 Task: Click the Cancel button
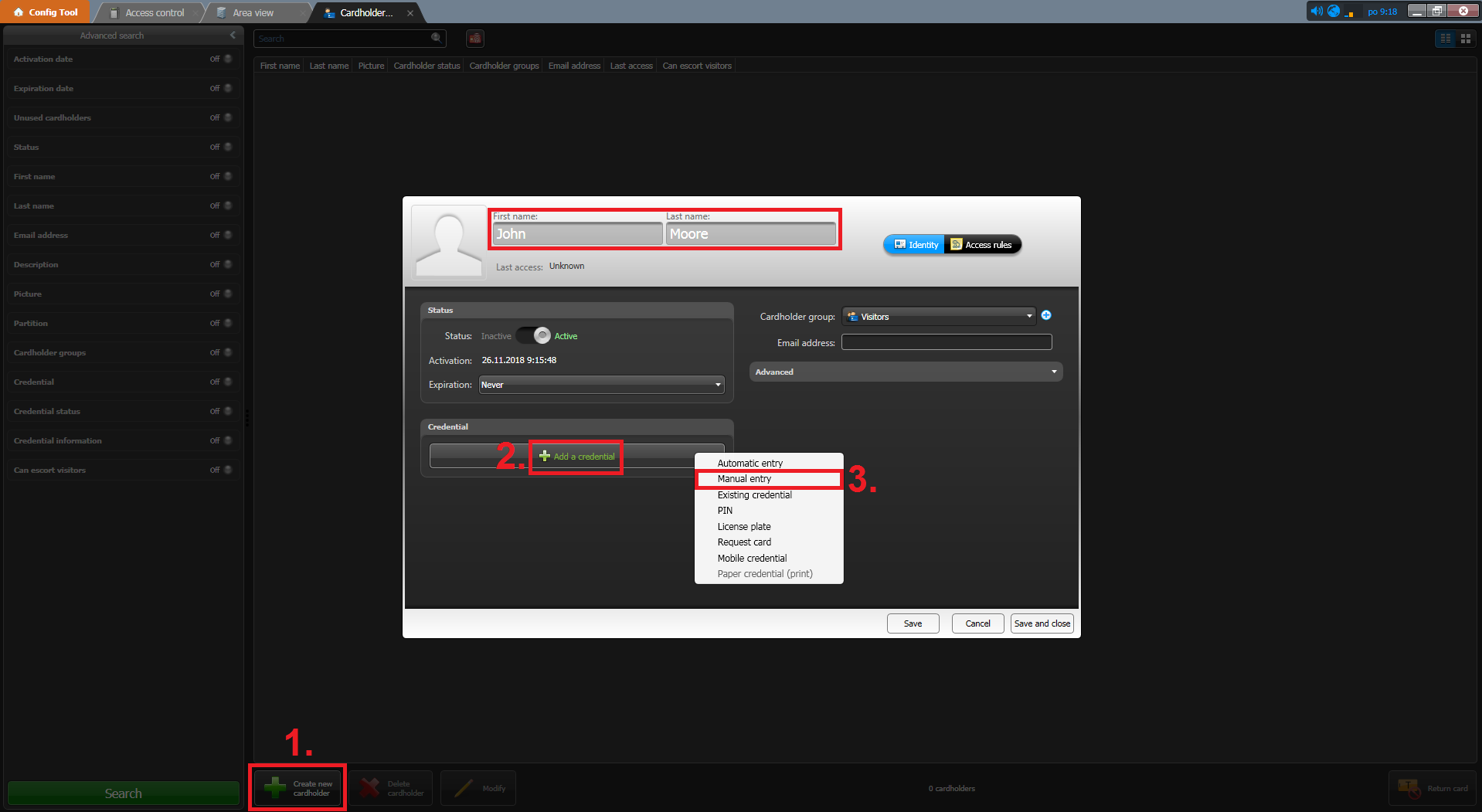coord(977,623)
